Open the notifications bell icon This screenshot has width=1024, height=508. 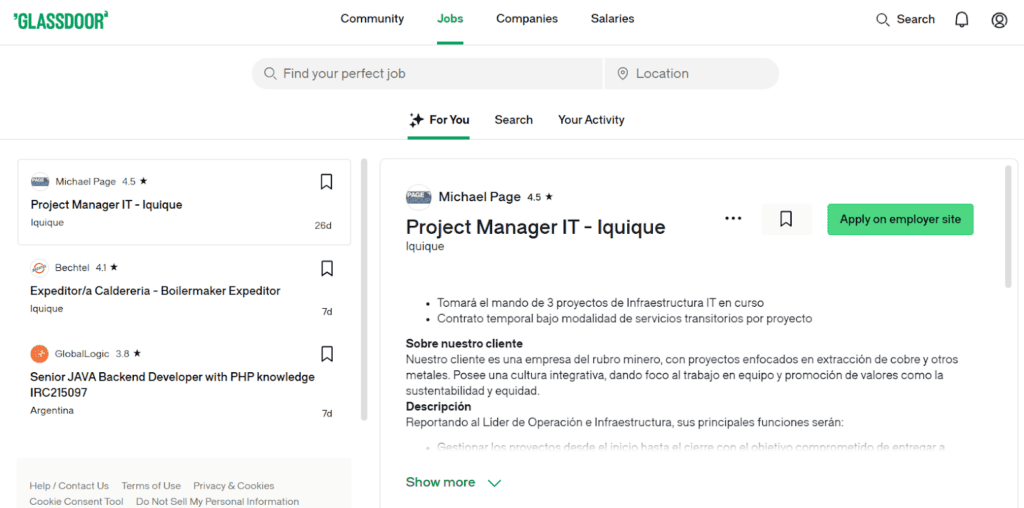point(961,20)
